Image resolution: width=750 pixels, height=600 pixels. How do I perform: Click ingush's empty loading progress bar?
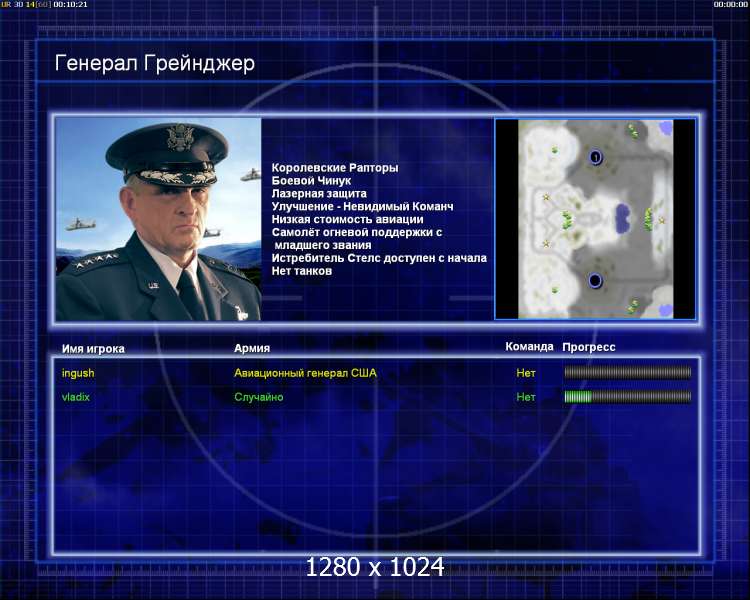pyautogui.click(x=628, y=372)
